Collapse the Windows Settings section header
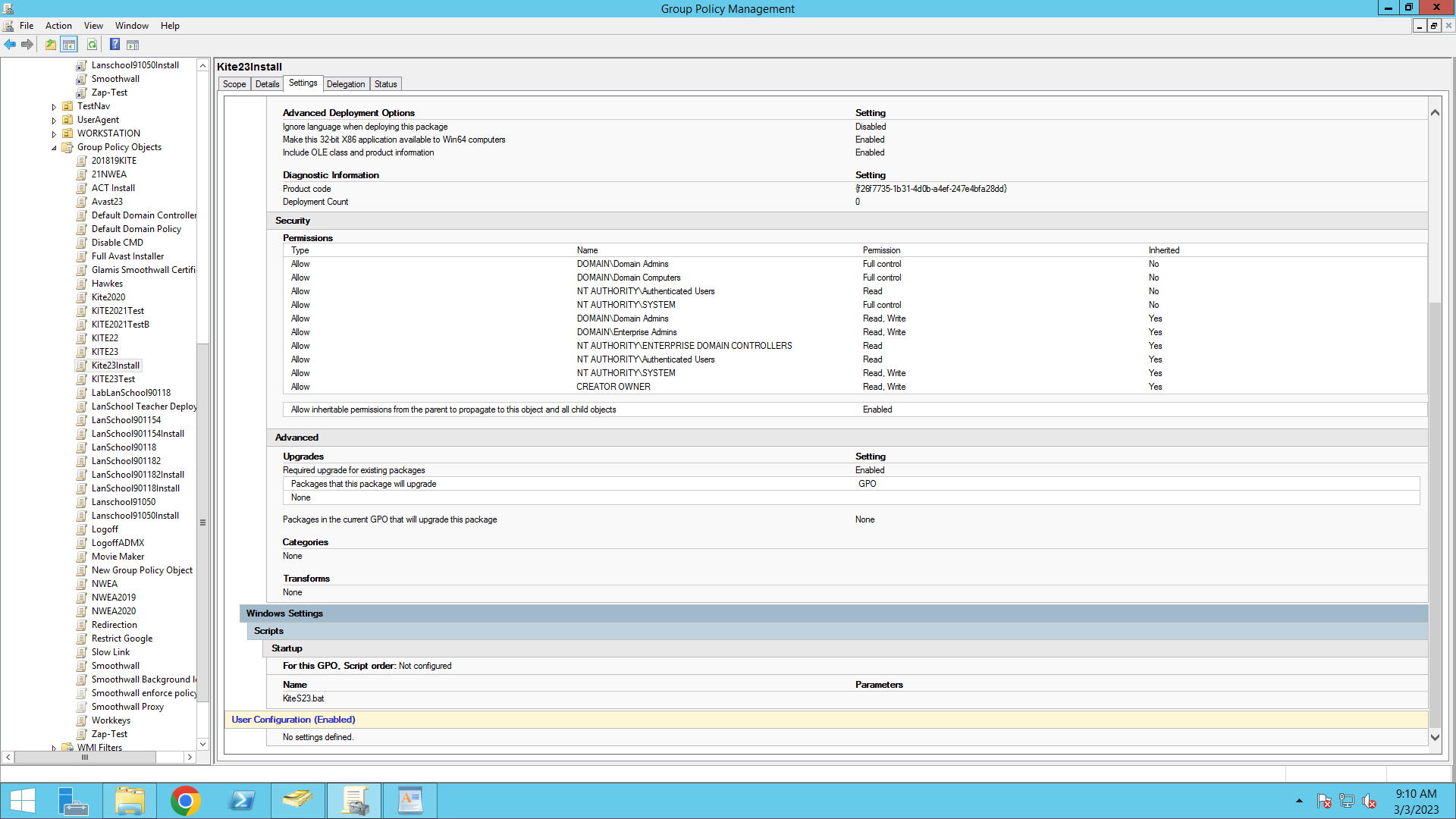 coord(284,613)
